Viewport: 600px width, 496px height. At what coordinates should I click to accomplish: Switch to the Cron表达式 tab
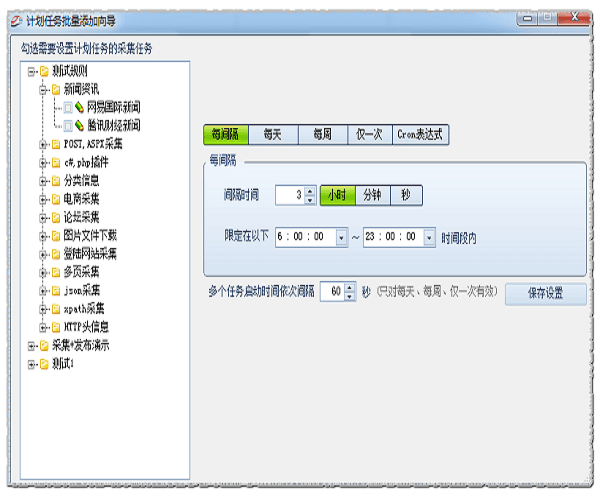point(420,133)
